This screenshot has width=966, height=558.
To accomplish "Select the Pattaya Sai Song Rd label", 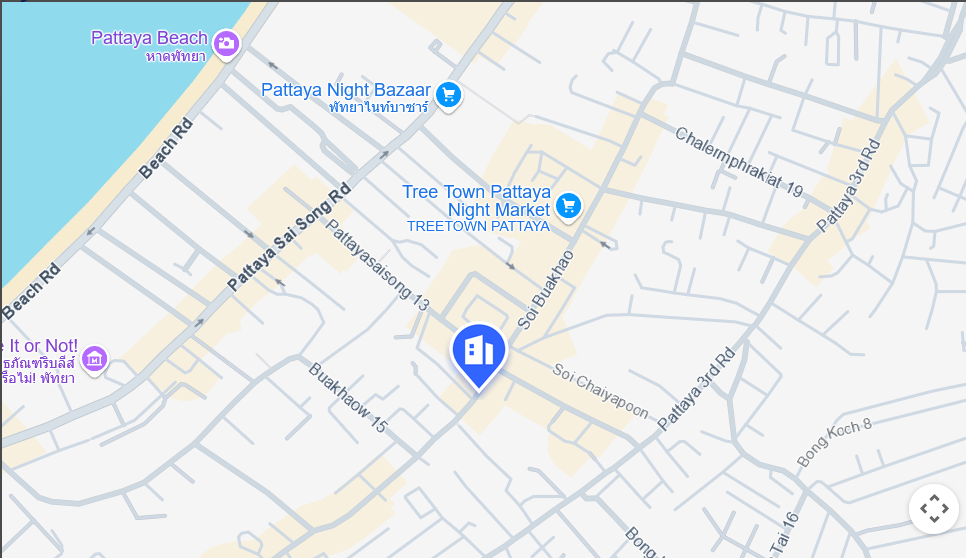I will coord(289,237).
